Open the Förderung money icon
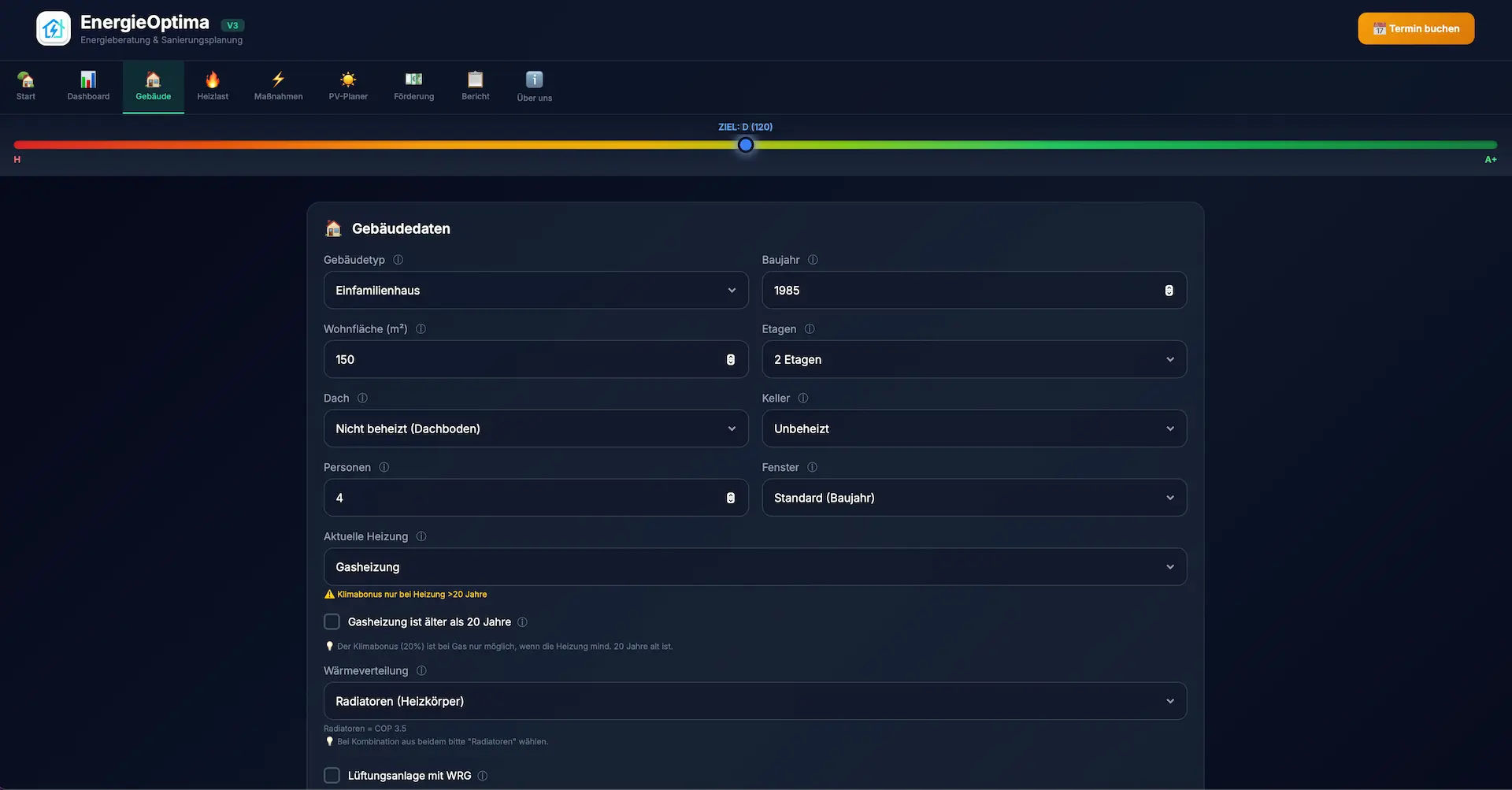The height and width of the screenshot is (790, 1512). tap(413, 80)
